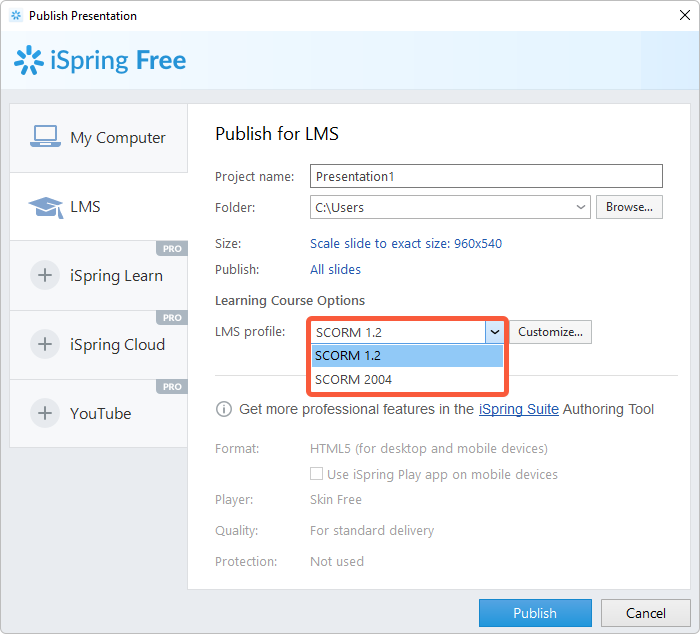Click the plus icon next to iSpring Learn

point(45,275)
